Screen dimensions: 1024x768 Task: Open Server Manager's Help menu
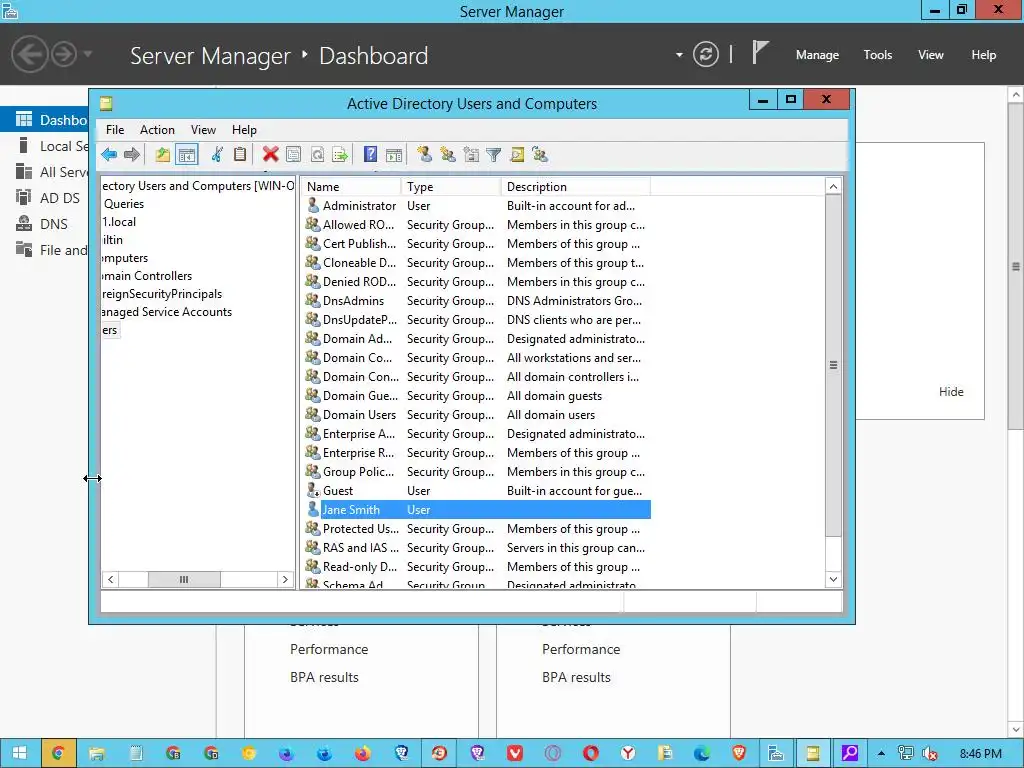tap(984, 55)
